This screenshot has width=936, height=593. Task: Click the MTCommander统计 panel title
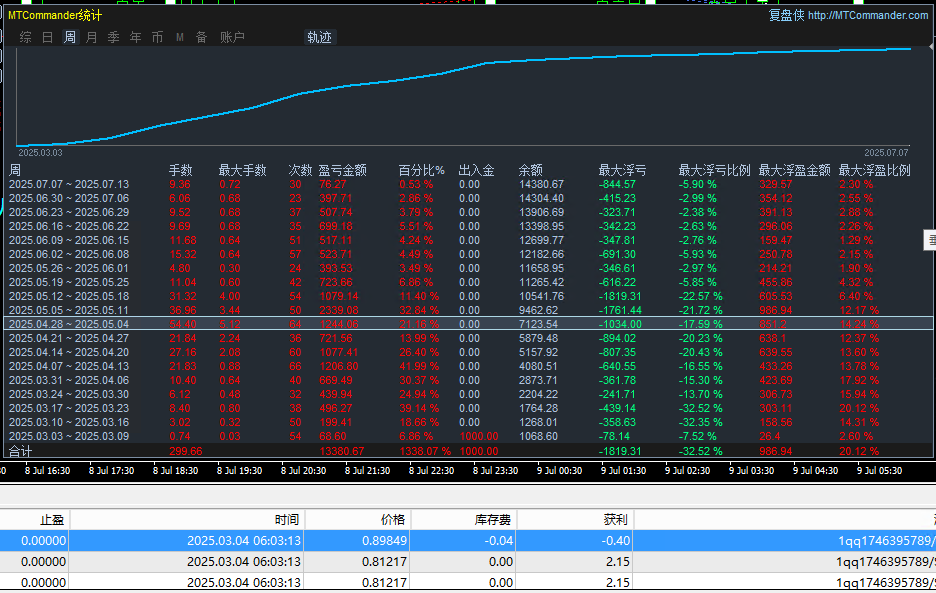click(x=55, y=16)
